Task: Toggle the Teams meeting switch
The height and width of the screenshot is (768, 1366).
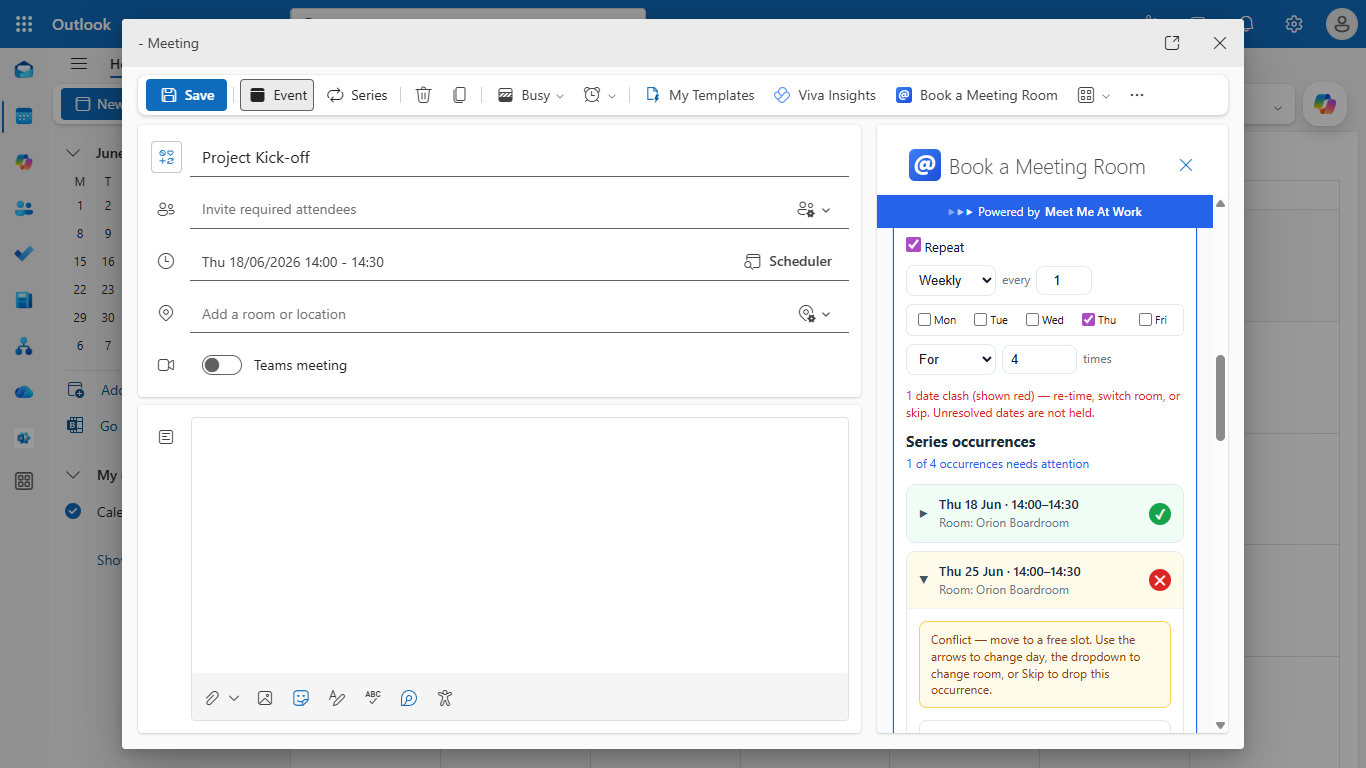Action: tap(222, 365)
